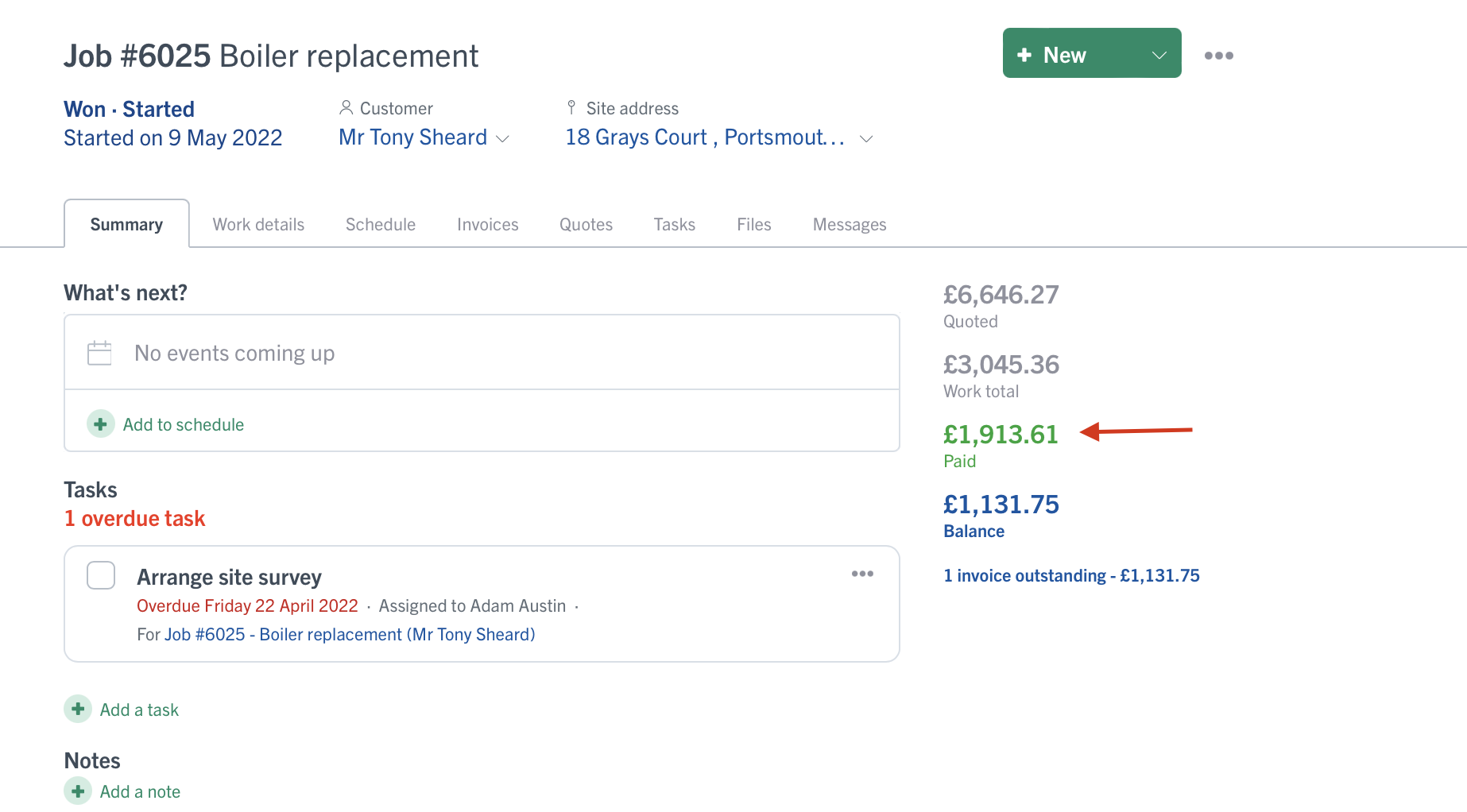The image size is (1467, 812).
Task: Go to the Schedule tab
Action: pyautogui.click(x=380, y=225)
